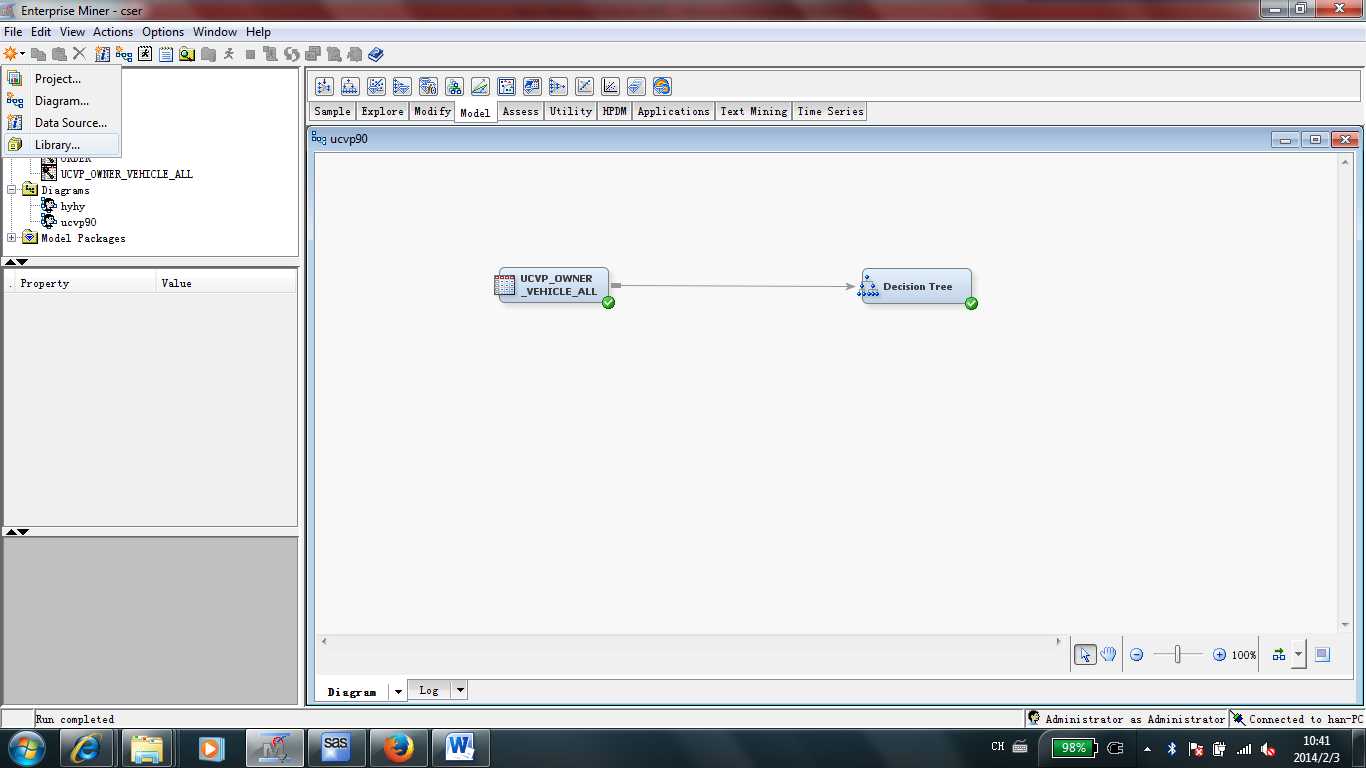Select the TwoStage node icon
This screenshot has width=1366, height=768.
click(662, 87)
